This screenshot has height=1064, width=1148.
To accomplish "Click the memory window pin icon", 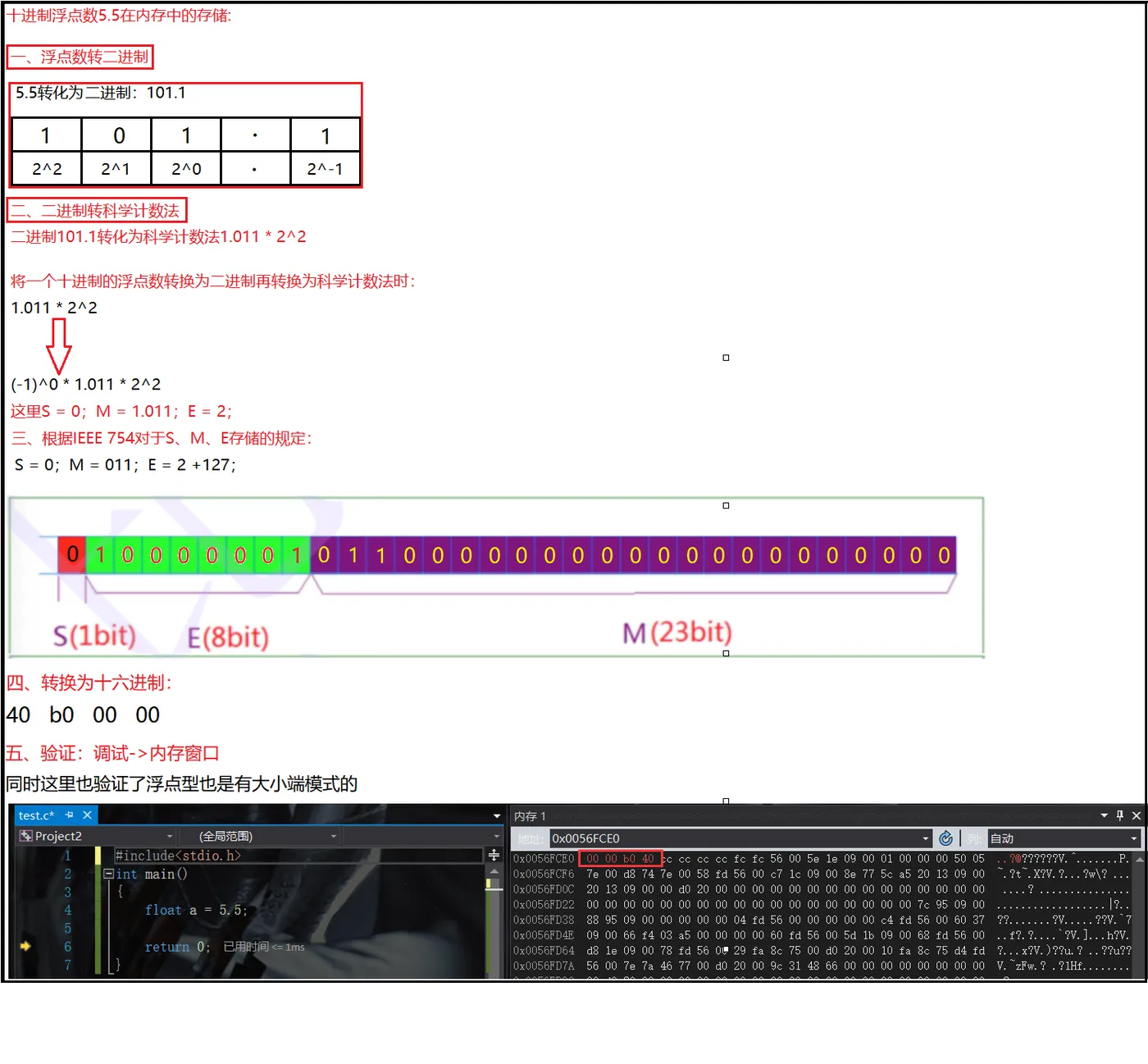I will [x=1120, y=815].
